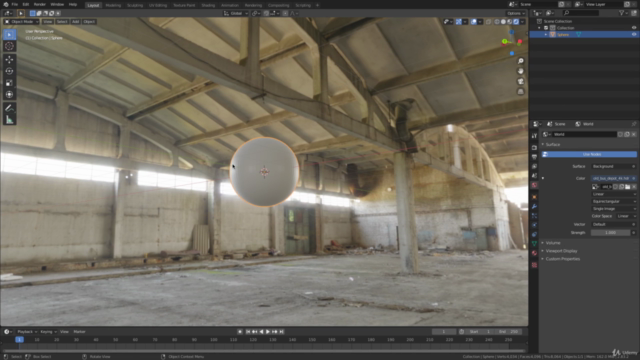Select the Transform tool
This screenshot has width=640, height=360.
9,95
